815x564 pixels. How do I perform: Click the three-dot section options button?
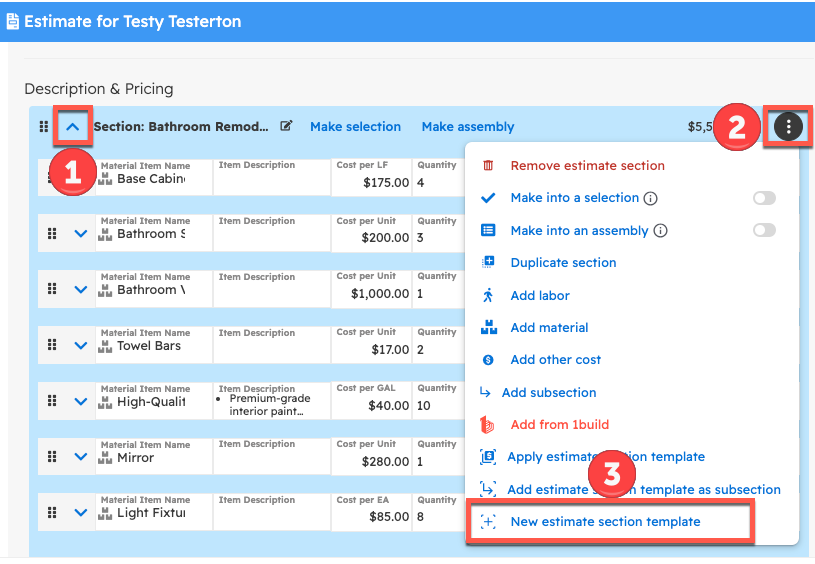[x=788, y=127]
